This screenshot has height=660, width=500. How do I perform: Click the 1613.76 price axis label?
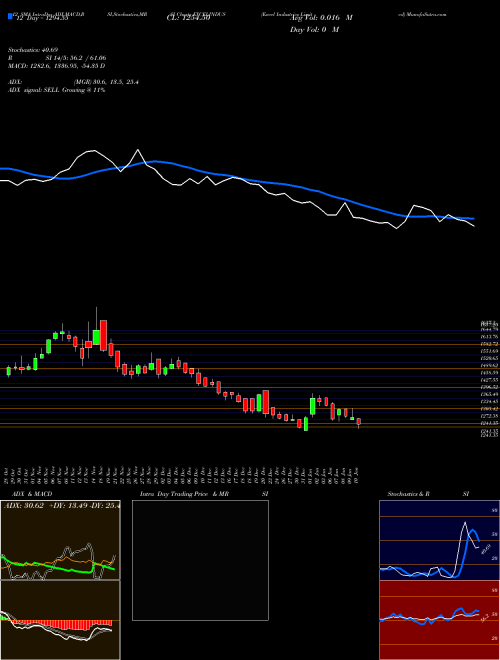point(489,337)
